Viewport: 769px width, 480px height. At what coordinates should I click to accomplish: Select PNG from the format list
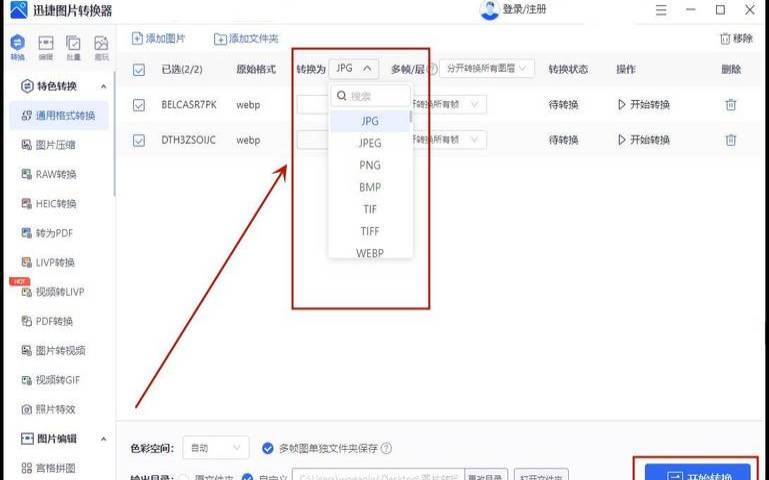370,165
